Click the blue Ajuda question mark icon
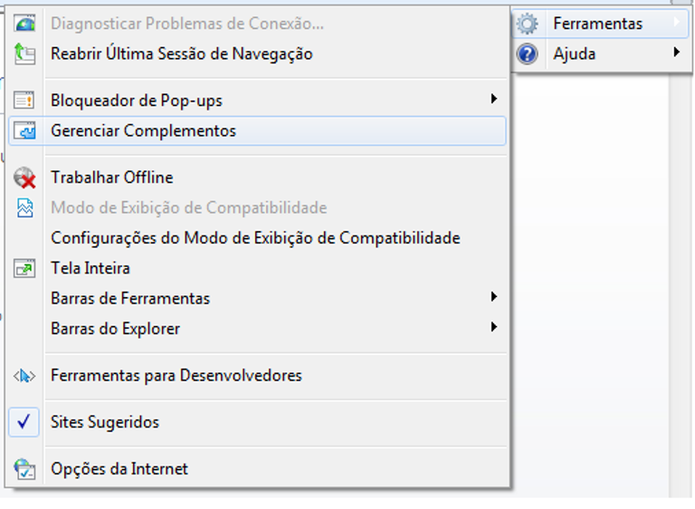This screenshot has width=695, height=509. (x=527, y=54)
